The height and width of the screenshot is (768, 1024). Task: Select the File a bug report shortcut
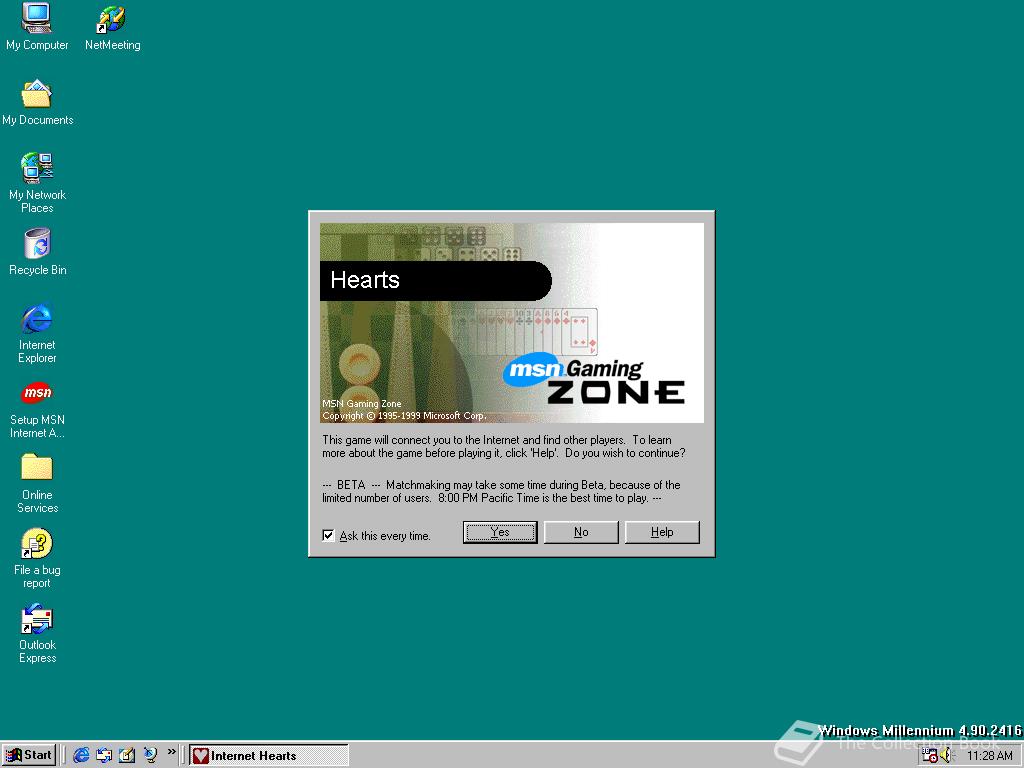(x=37, y=558)
